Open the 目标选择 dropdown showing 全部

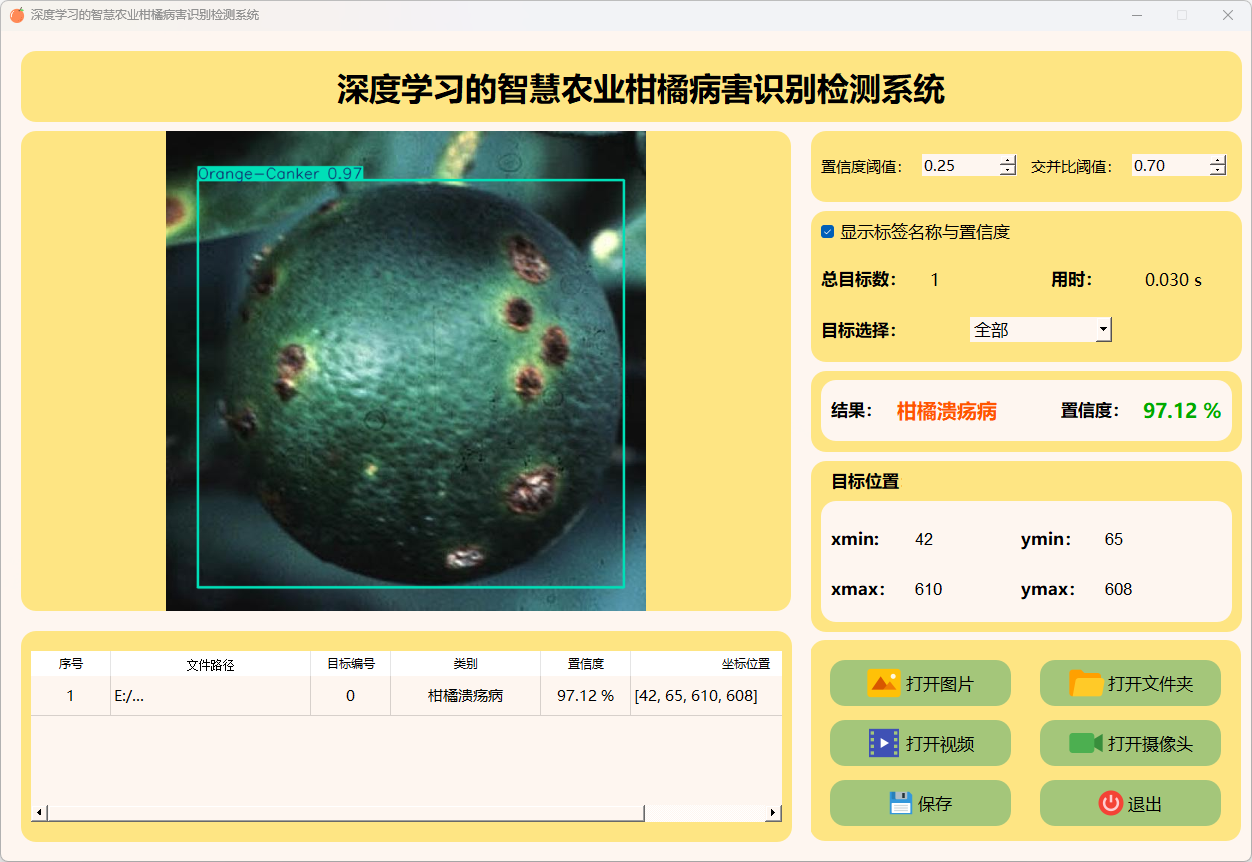click(x=1103, y=329)
